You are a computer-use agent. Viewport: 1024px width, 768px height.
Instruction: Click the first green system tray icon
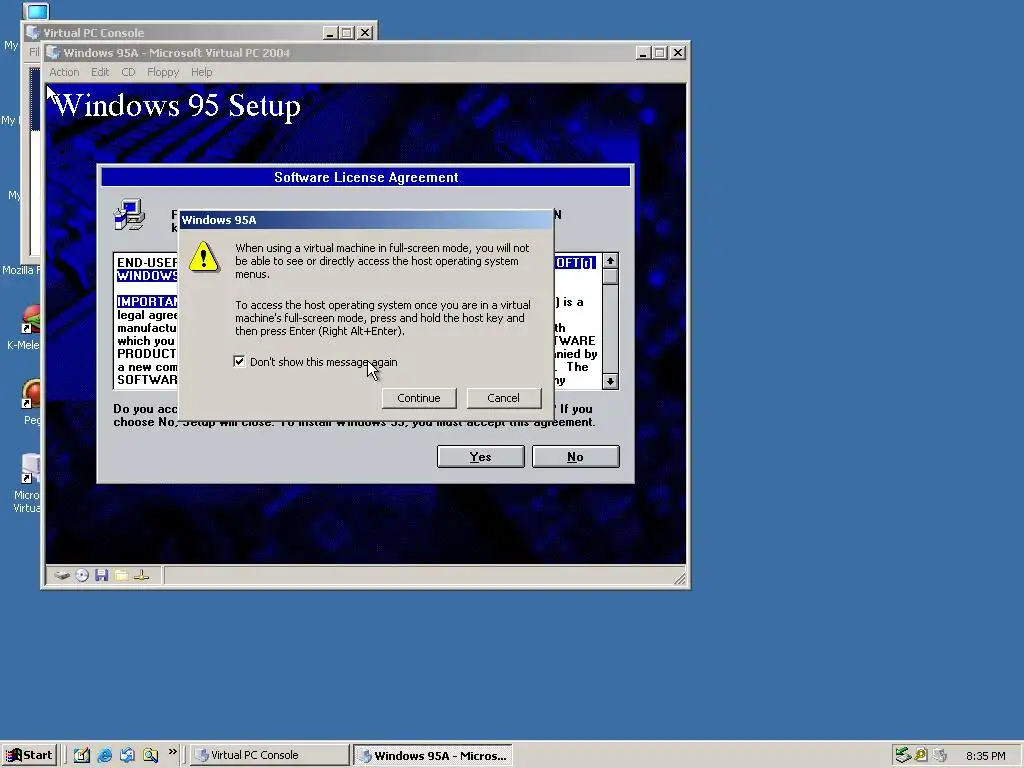pyautogui.click(x=903, y=755)
